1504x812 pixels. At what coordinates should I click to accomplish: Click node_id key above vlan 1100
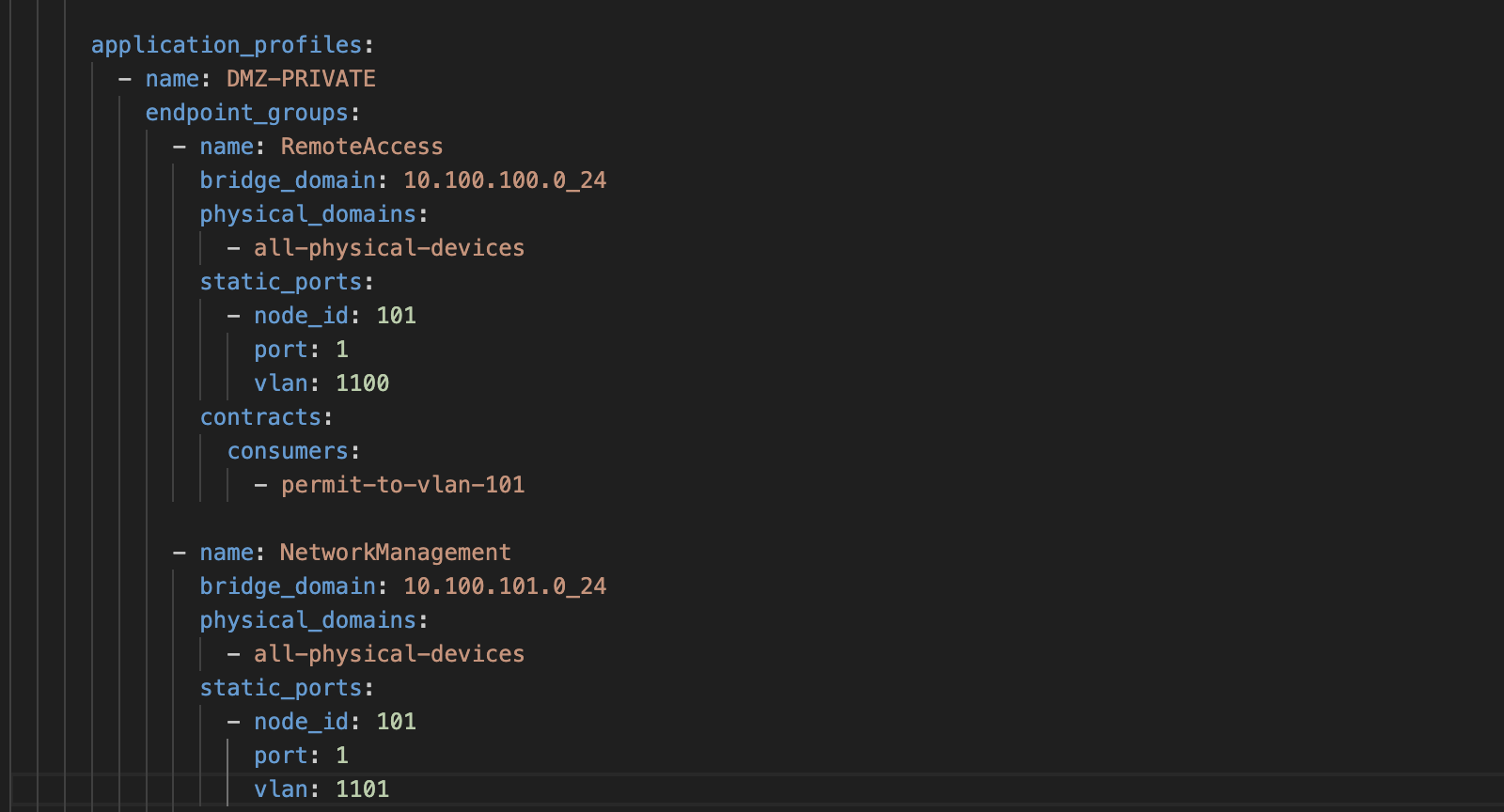pos(301,316)
